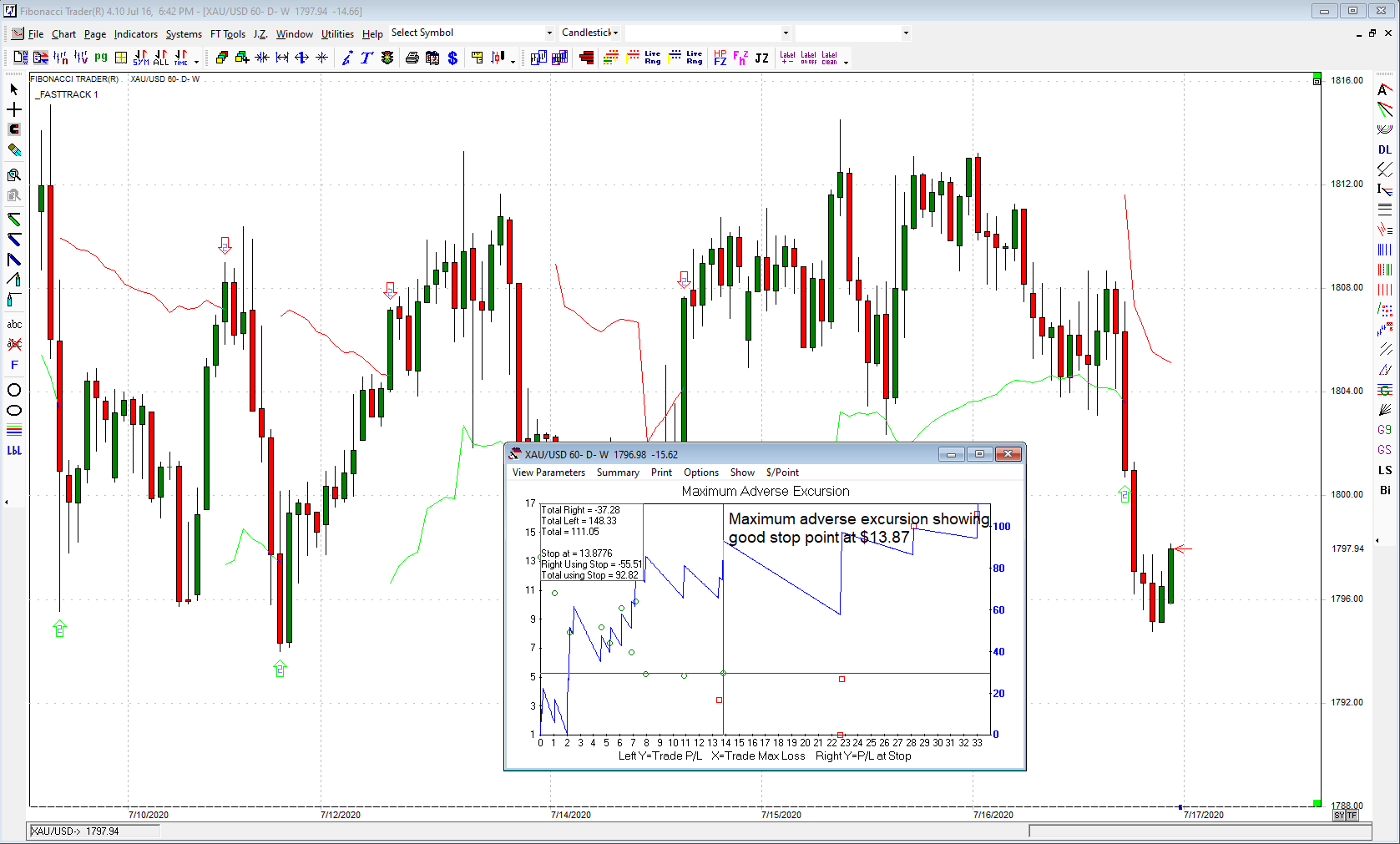Click Show in excursion window menu
Viewport: 1400px width, 844px height.
coord(742,473)
